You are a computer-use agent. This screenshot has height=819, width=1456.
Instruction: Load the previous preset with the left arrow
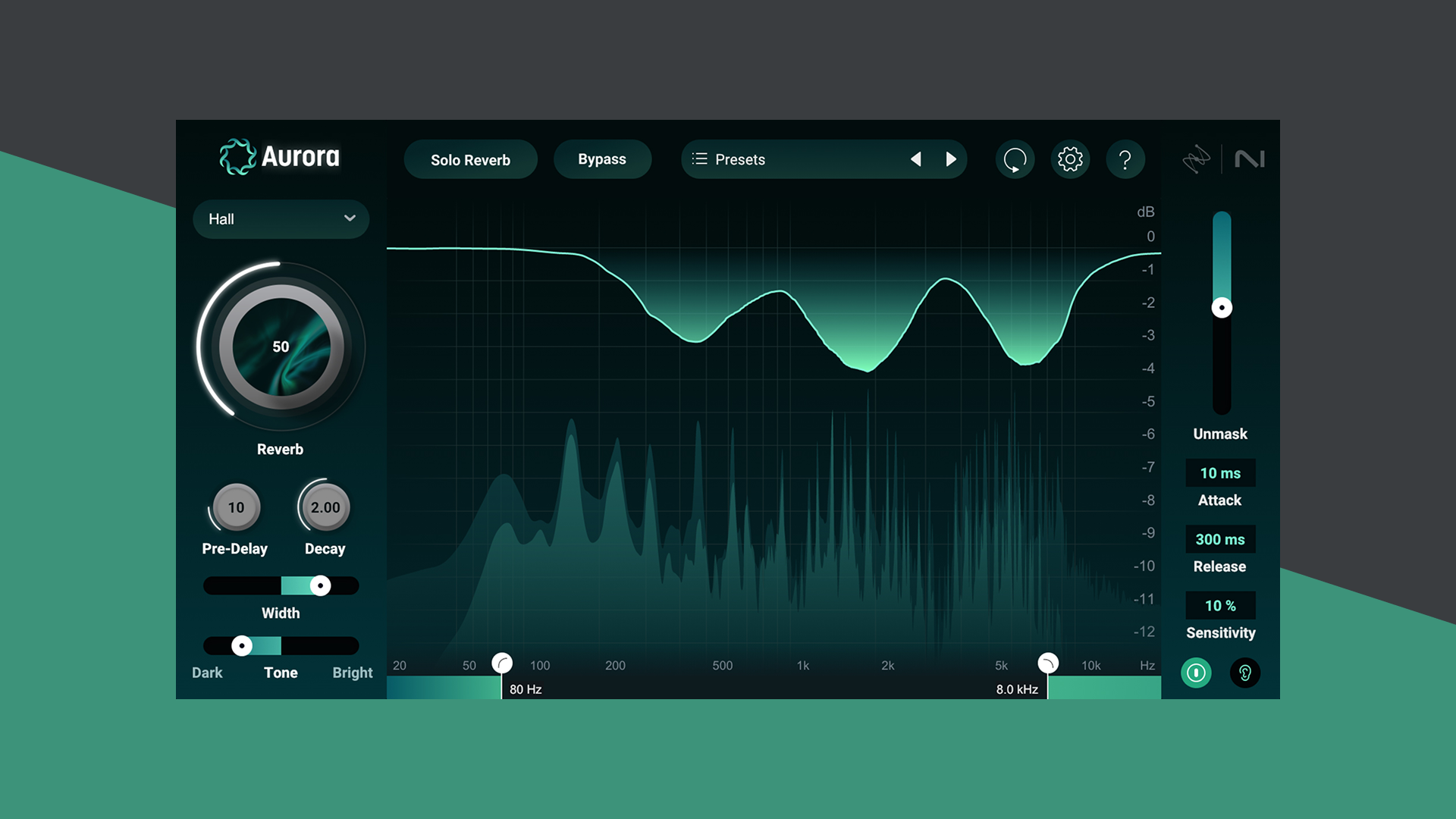[917, 159]
